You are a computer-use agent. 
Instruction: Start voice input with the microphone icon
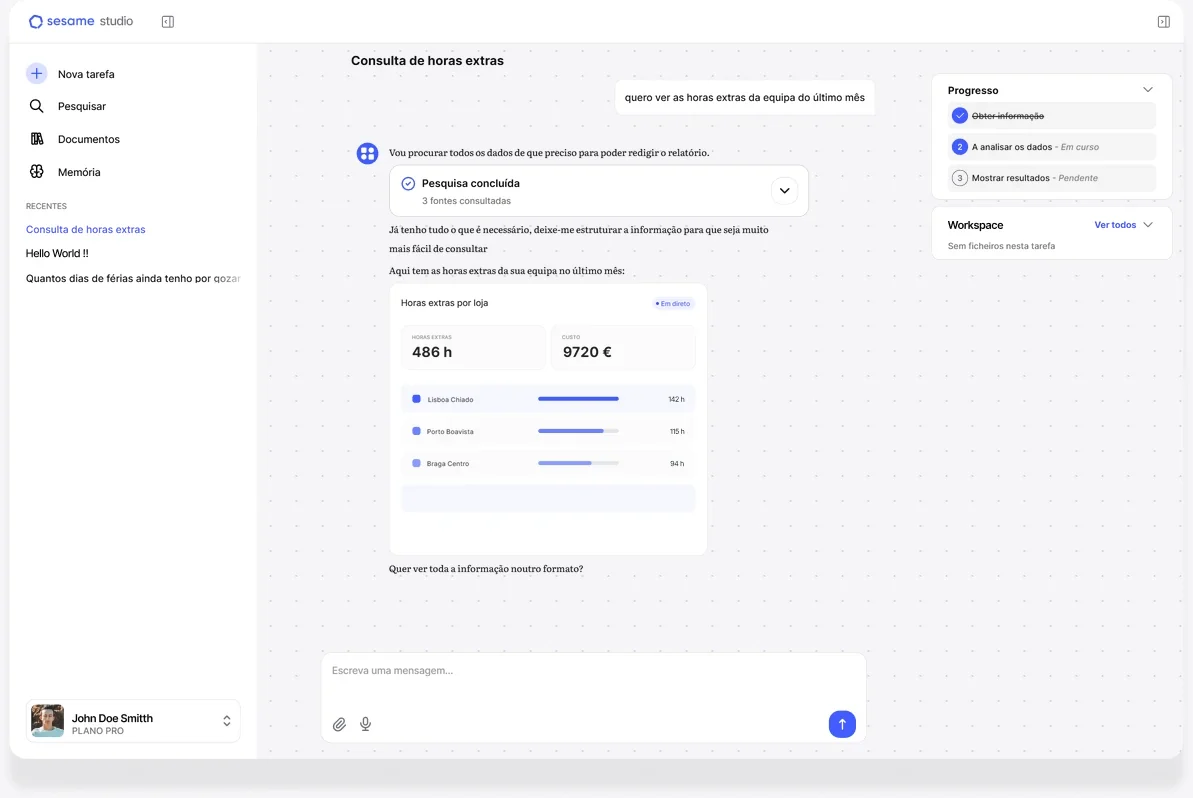point(365,724)
